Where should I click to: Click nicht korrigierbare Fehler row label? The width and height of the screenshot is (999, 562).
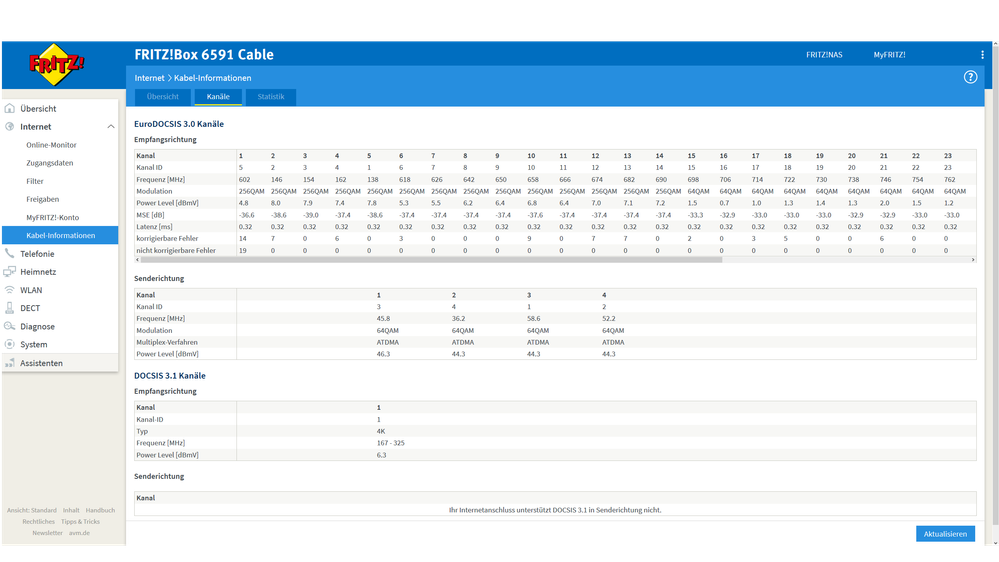click(x=176, y=250)
